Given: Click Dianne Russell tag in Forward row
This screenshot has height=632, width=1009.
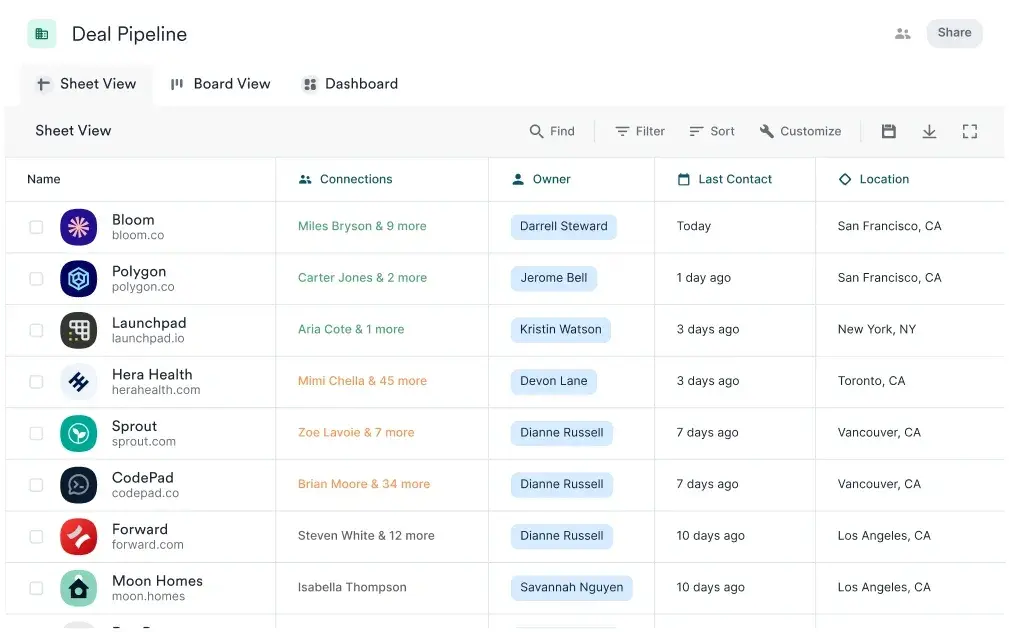Looking at the screenshot, I should click(562, 536).
